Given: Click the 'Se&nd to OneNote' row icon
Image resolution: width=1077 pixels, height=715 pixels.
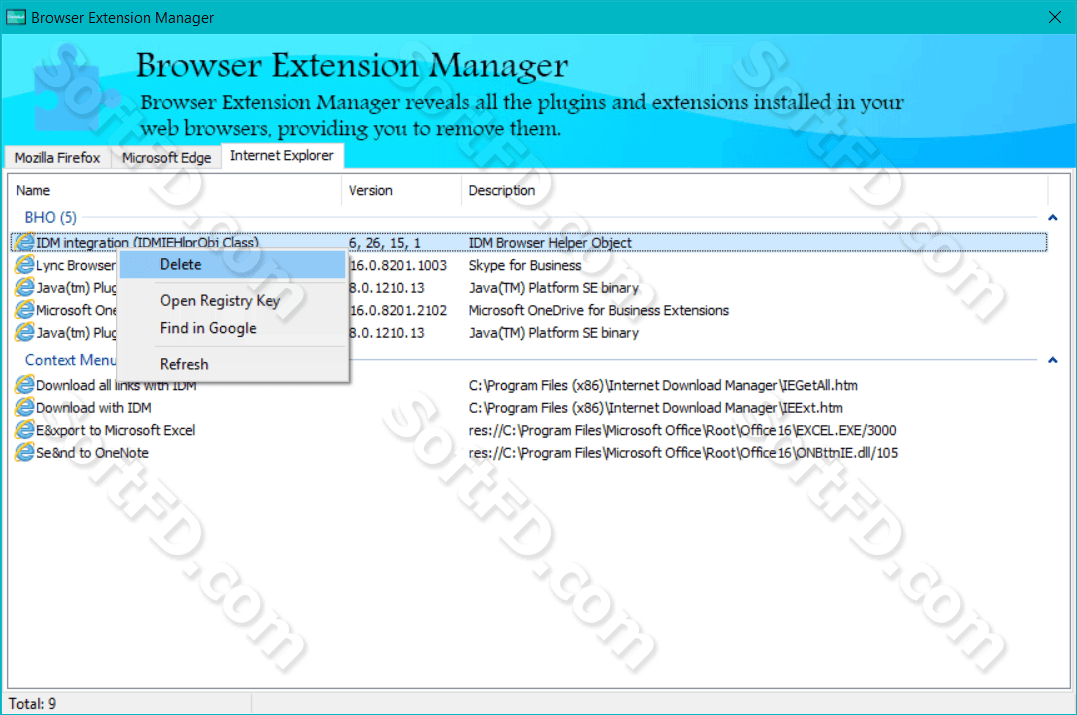Looking at the screenshot, I should 25,453.
